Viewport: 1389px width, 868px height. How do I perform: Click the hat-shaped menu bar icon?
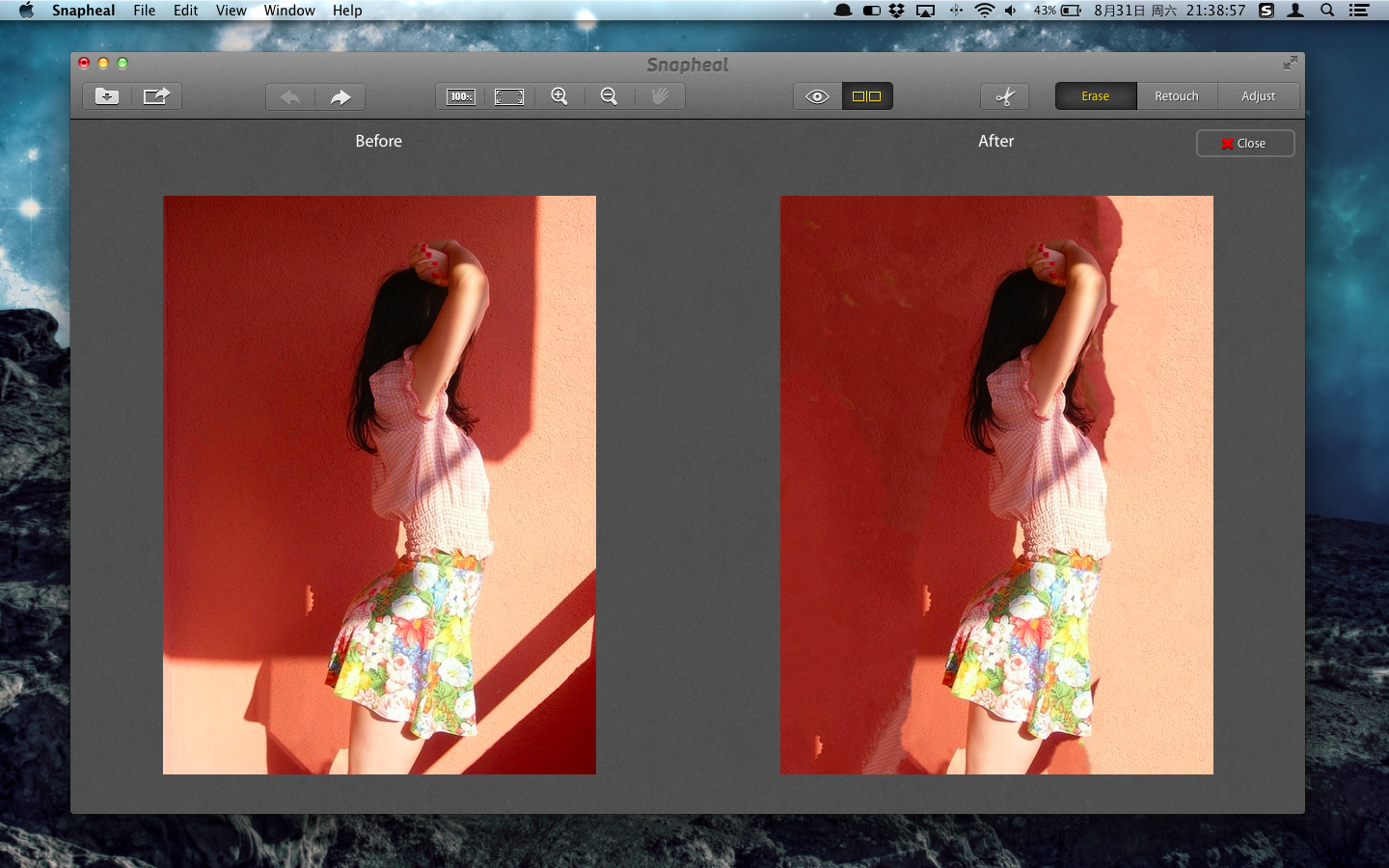tap(843, 11)
